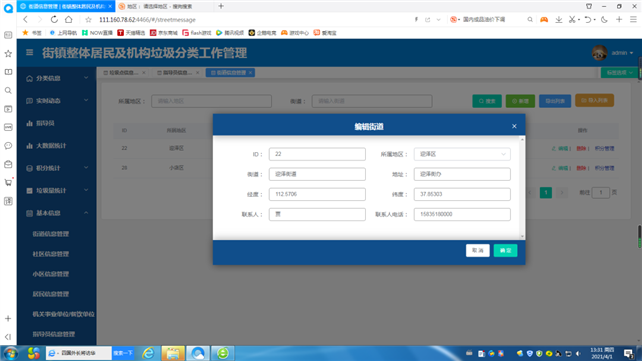
Task: Open the 所属地区 dropdown in dialog
Action: [x=462, y=154]
